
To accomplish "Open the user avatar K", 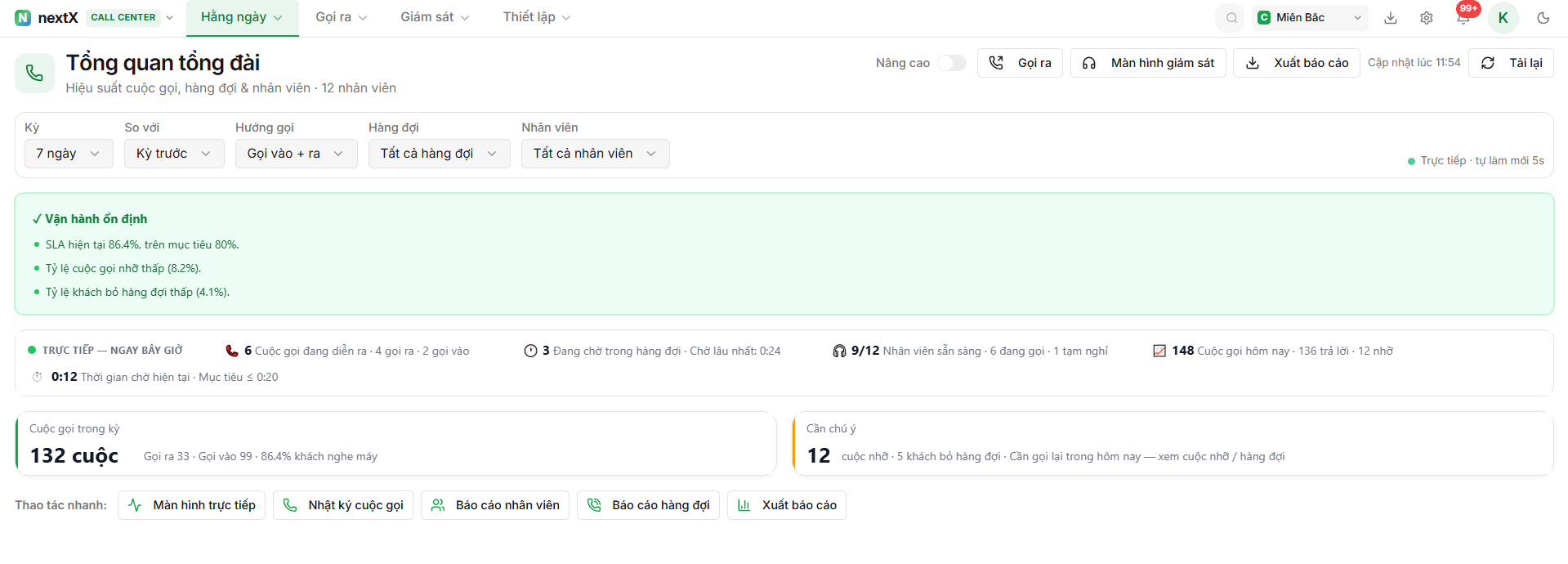I will tap(1503, 18).
